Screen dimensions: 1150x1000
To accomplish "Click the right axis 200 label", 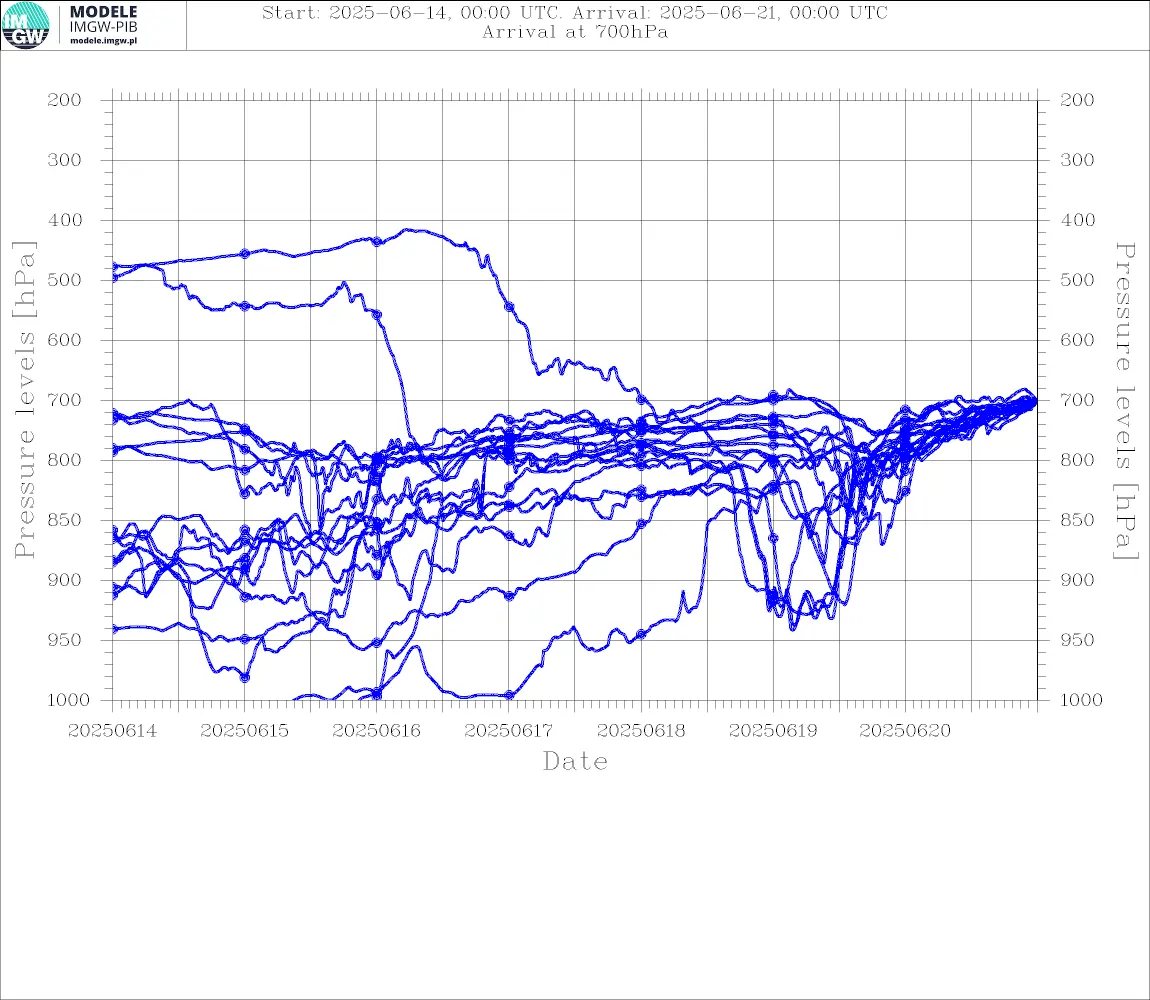I will 1077,100.
